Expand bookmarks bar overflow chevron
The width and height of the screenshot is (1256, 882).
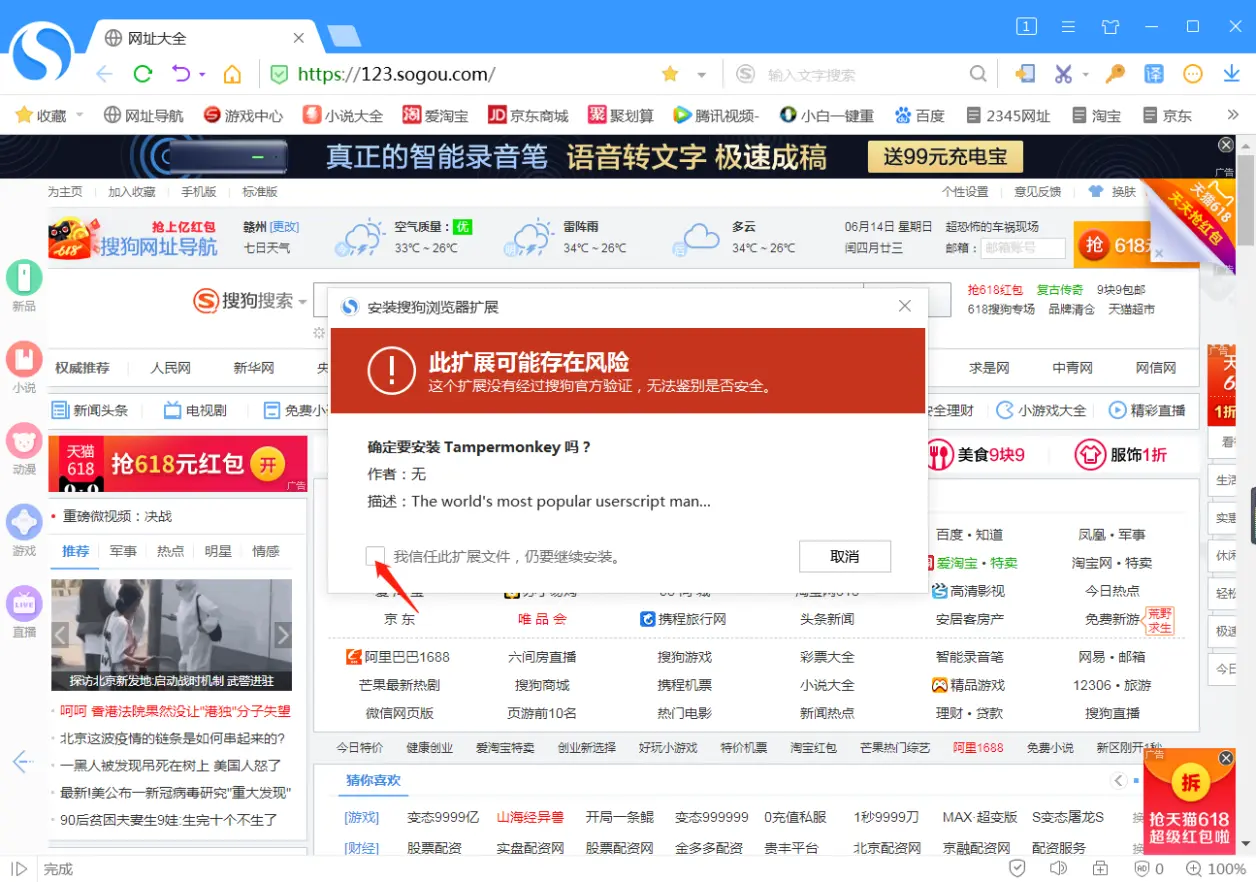point(1233,115)
